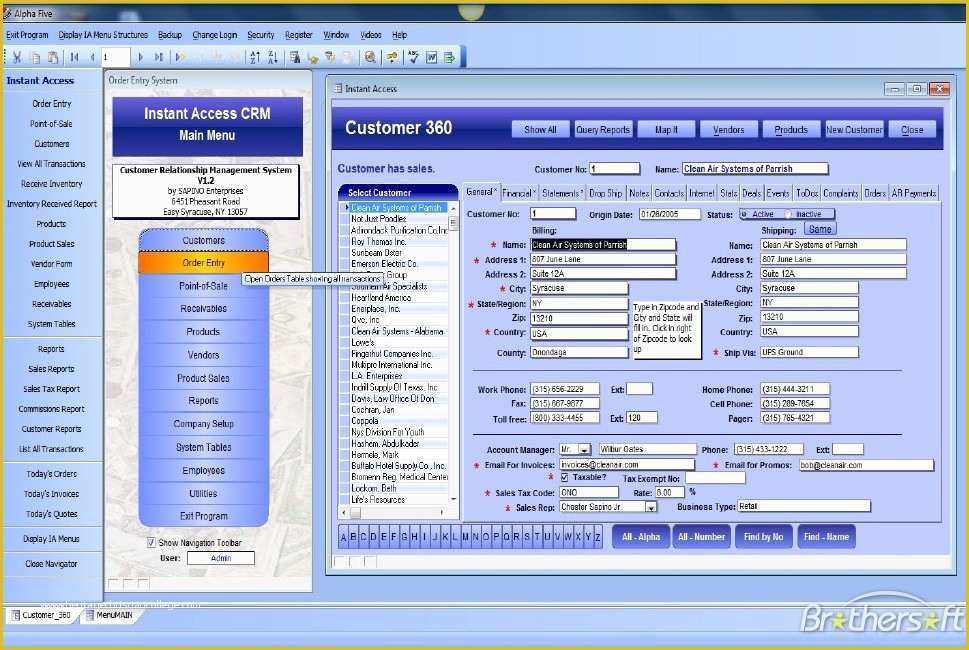969x650 pixels.
Task: Click customer list scroll-down arrow
Action: [454, 499]
